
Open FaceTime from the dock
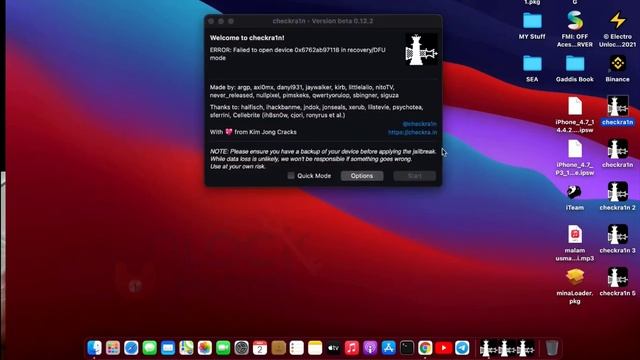[x=223, y=348]
